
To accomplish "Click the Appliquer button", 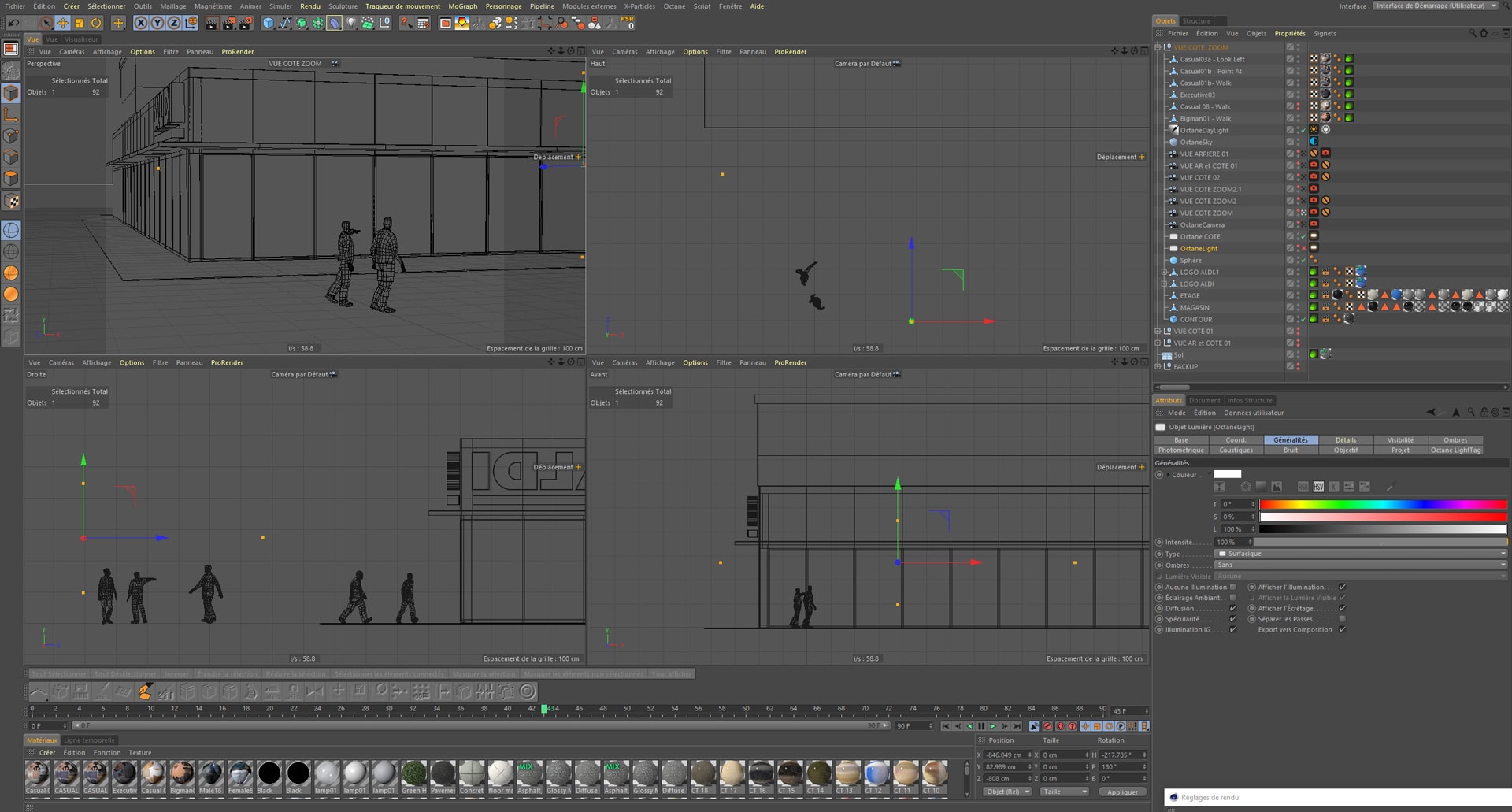I will (1122, 792).
